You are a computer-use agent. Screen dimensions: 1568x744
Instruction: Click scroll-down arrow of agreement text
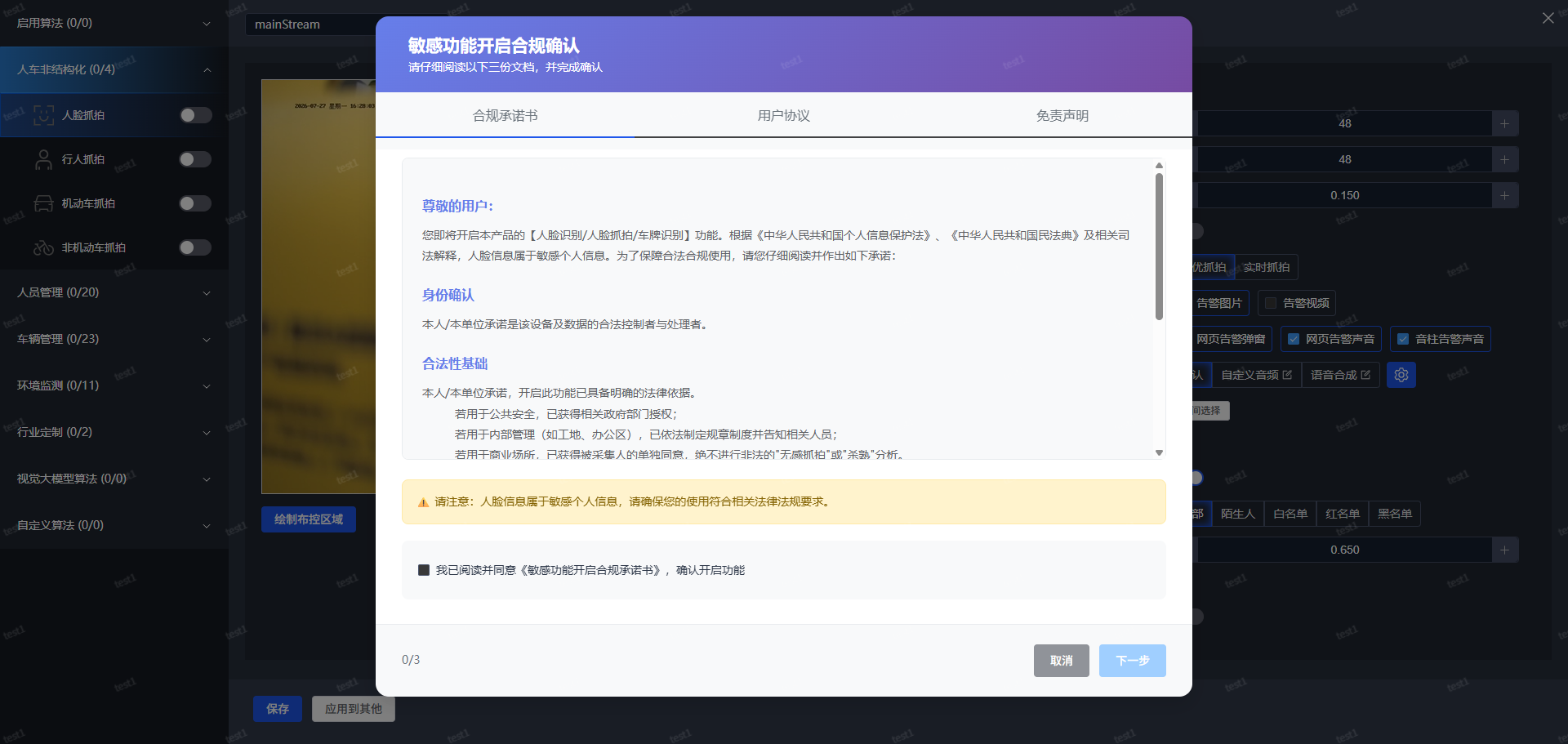[x=1159, y=452]
